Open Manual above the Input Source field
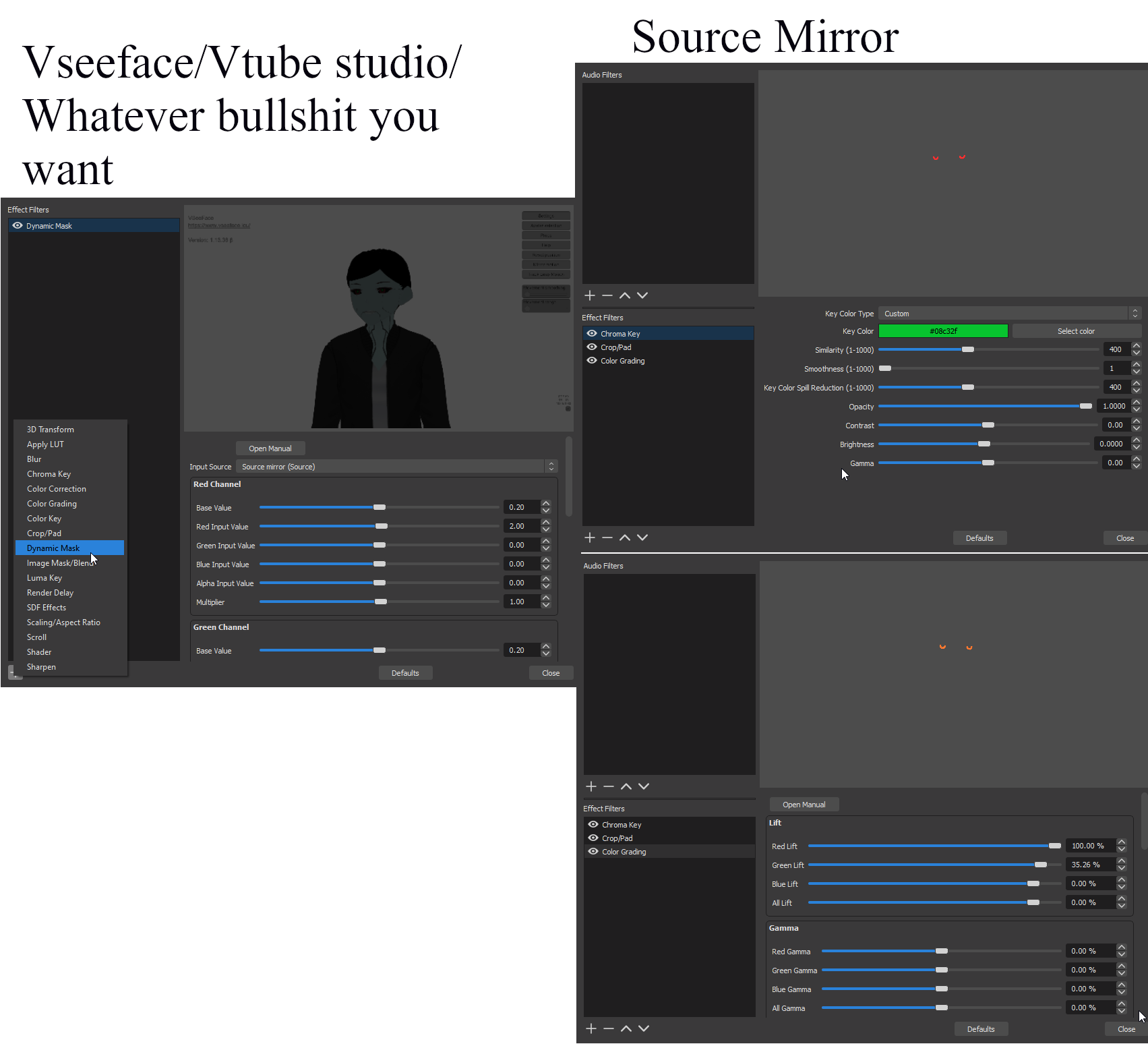This screenshot has width=1148, height=1044. click(x=270, y=448)
